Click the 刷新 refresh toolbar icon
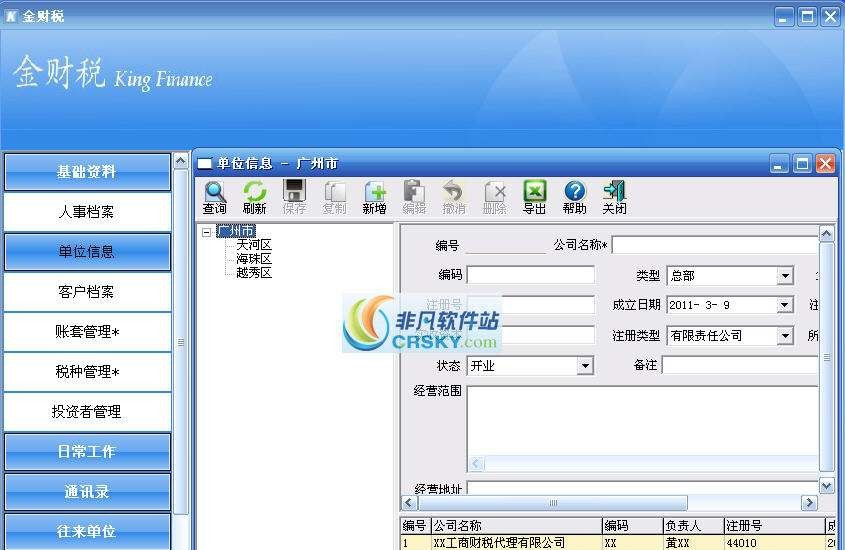 coord(254,197)
